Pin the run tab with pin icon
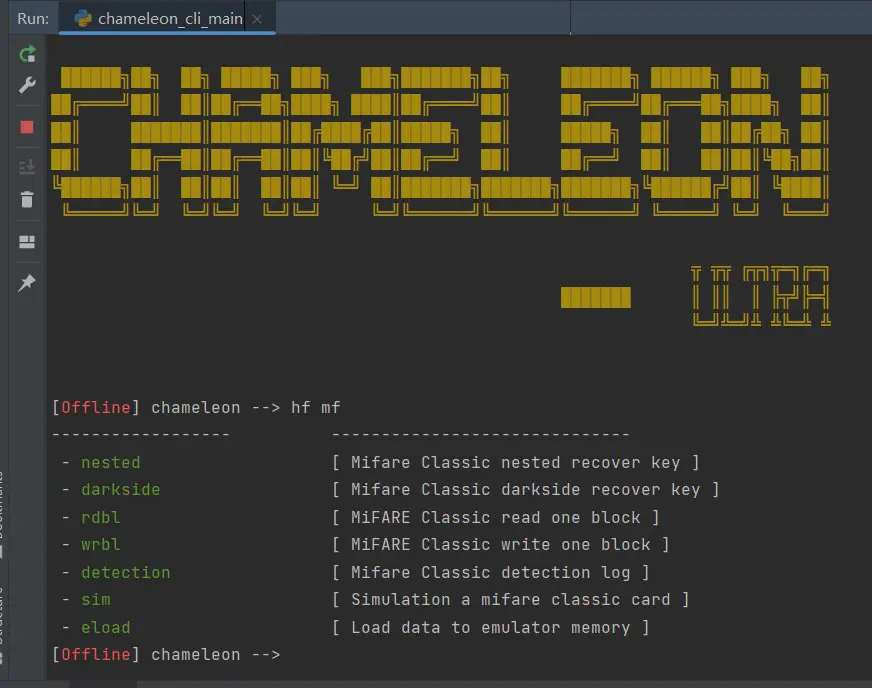 point(27,283)
